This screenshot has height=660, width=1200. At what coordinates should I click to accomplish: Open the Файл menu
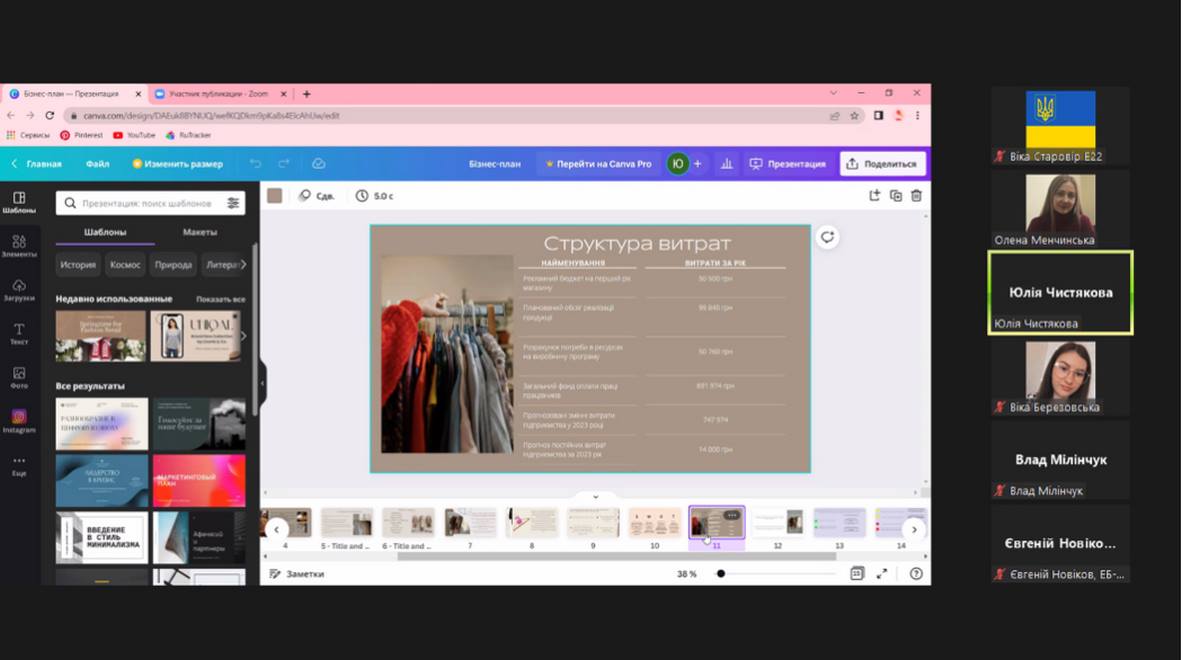click(x=97, y=164)
